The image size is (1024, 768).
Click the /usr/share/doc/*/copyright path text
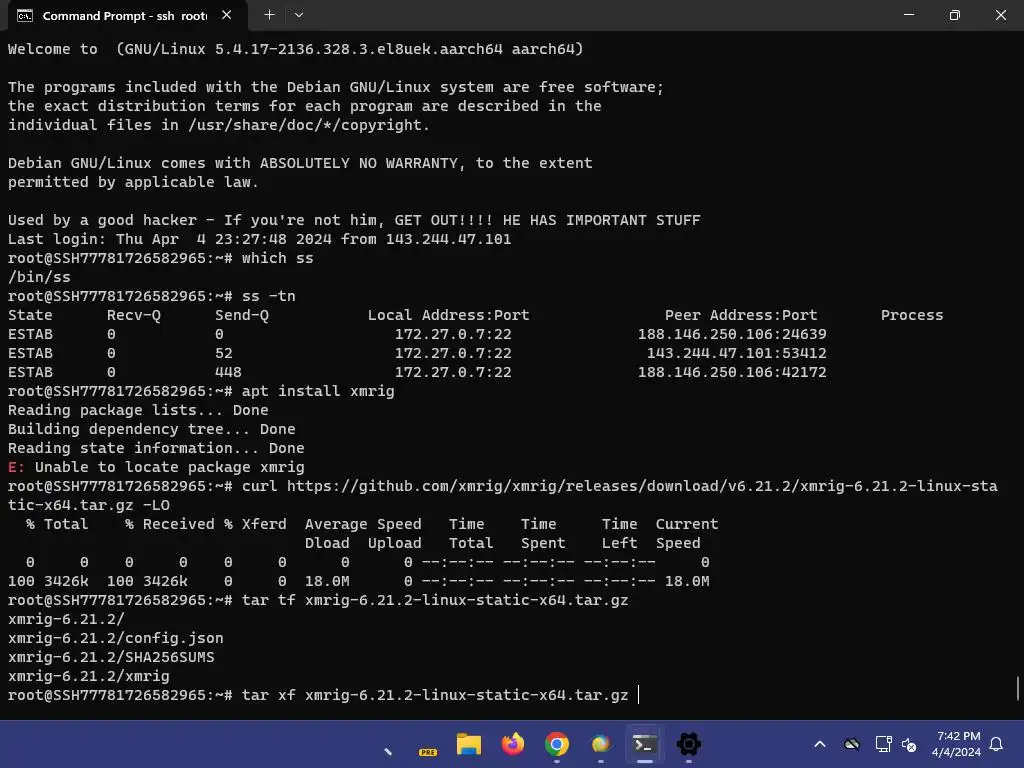point(304,125)
